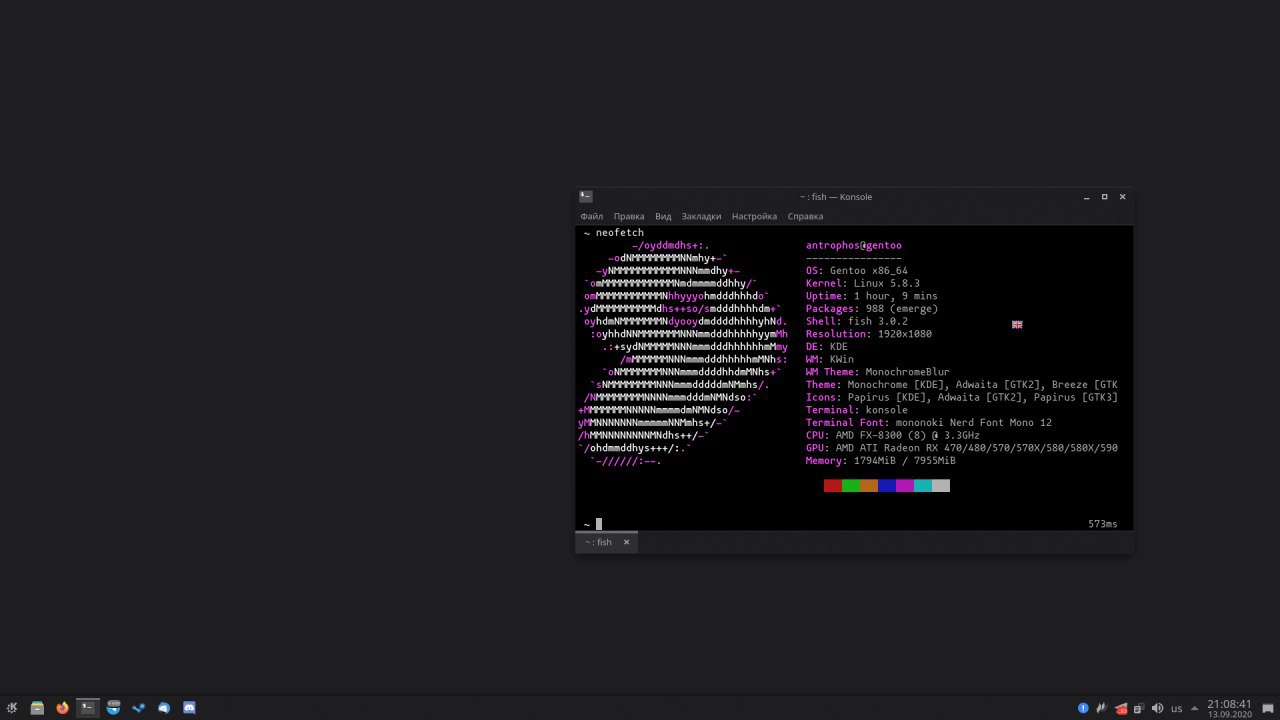Expand the hidden system tray icons
Image resolution: width=1280 pixels, height=720 pixels.
(x=1194, y=708)
